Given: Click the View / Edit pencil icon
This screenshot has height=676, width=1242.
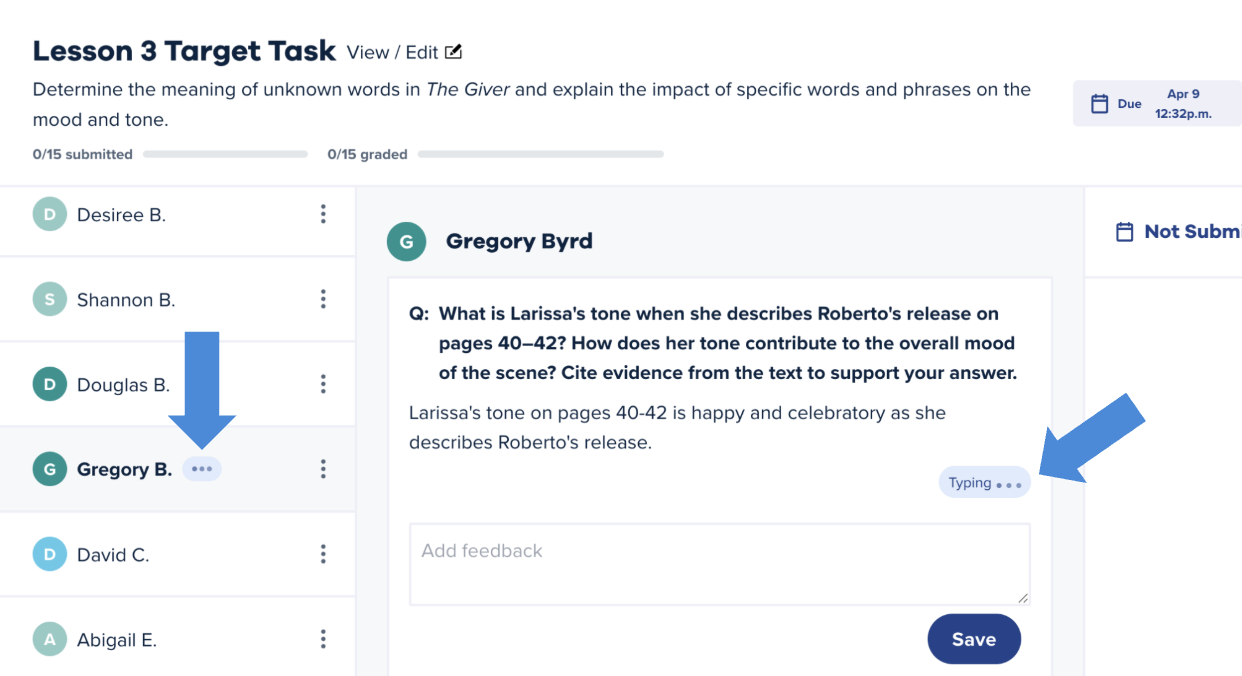Looking at the screenshot, I should click(454, 52).
